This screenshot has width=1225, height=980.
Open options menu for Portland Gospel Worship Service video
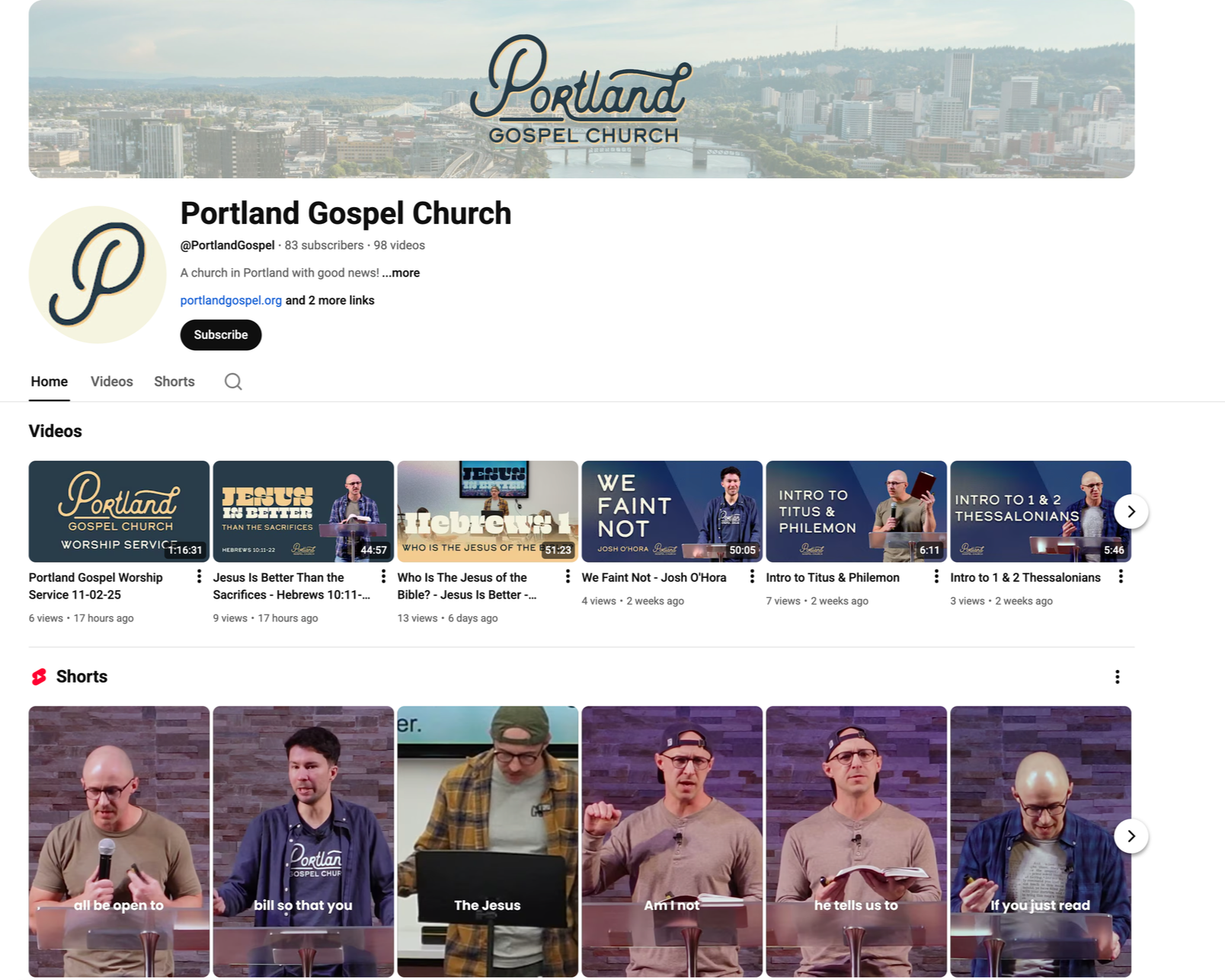click(x=199, y=576)
